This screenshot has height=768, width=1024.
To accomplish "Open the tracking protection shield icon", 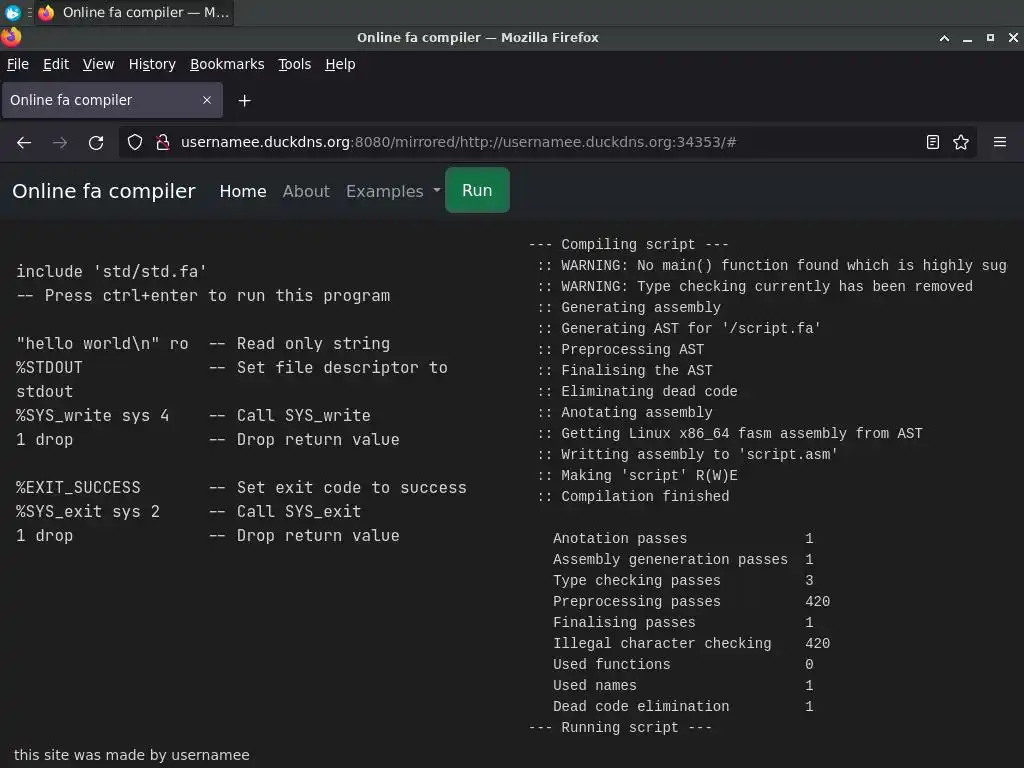I will point(135,142).
